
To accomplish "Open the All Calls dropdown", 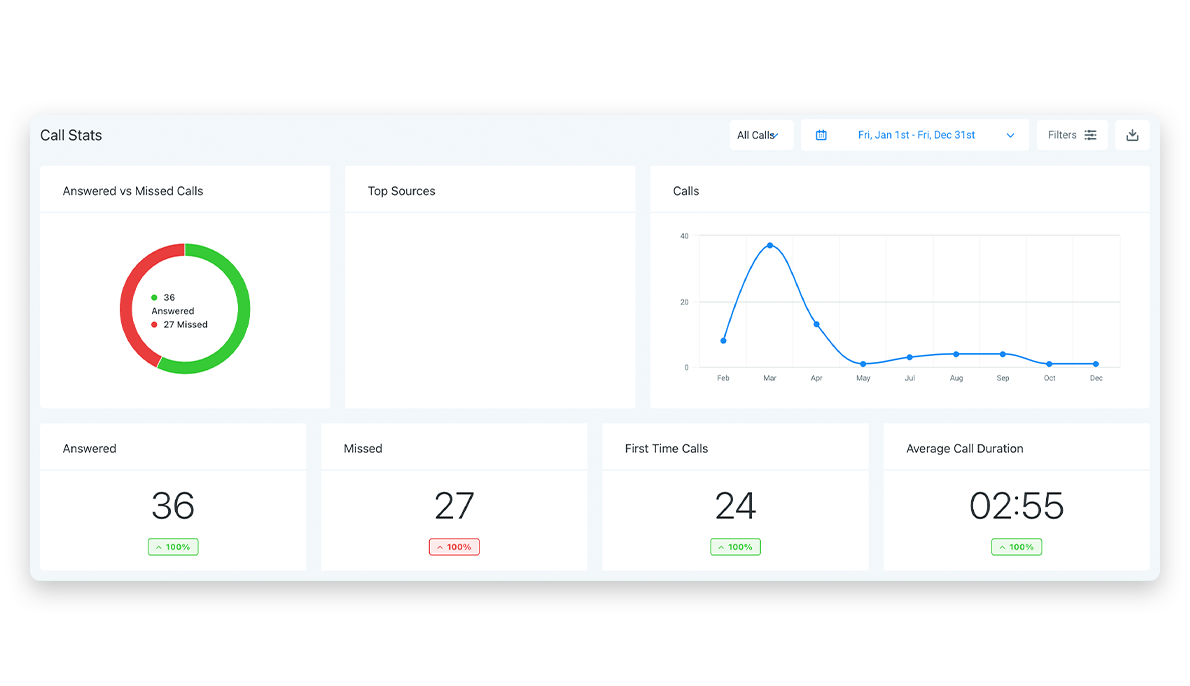I will (x=760, y=135).
